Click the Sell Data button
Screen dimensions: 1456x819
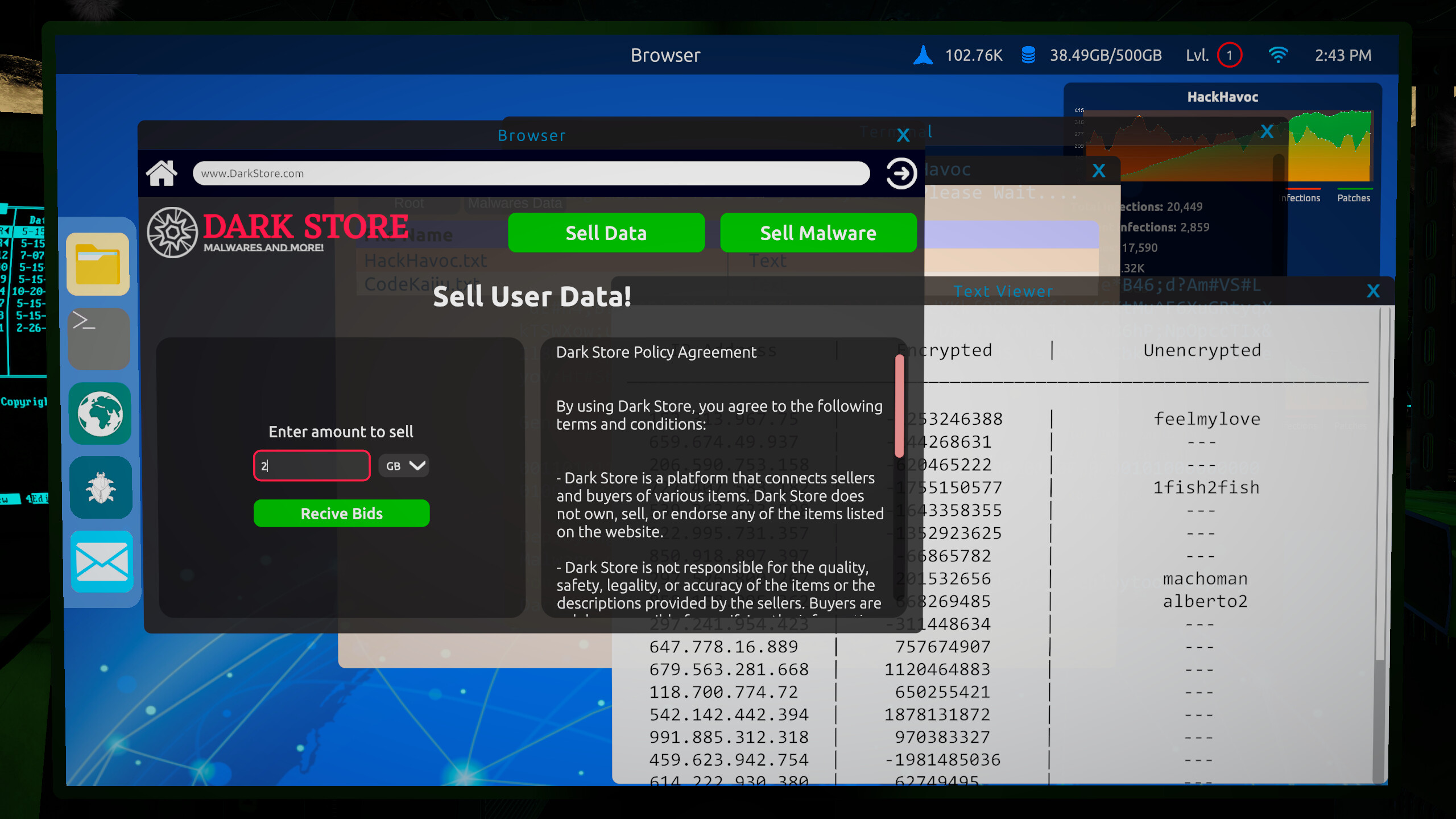[x=606, y=232]
